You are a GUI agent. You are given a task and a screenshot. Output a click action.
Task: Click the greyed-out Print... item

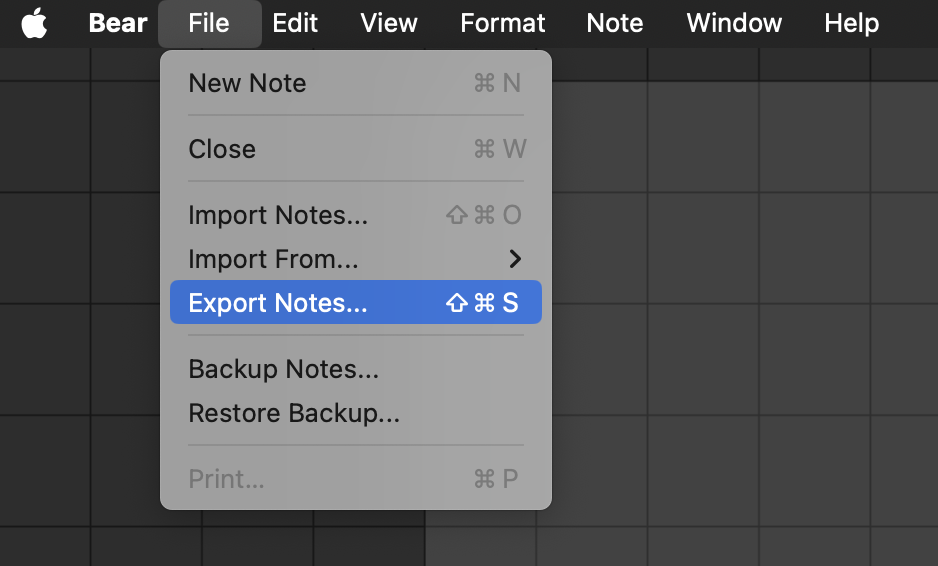(x=226, y=479)
